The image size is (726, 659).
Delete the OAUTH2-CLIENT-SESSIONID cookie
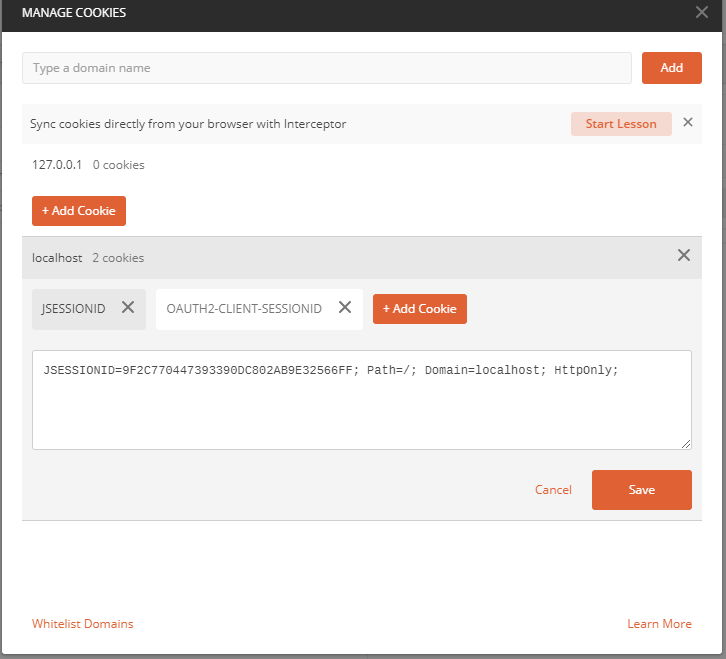pos(344,308)
